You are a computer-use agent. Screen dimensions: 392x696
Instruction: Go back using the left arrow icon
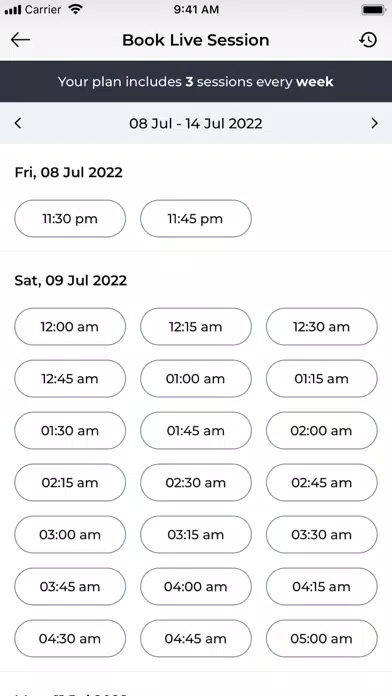tap(20, 40)
